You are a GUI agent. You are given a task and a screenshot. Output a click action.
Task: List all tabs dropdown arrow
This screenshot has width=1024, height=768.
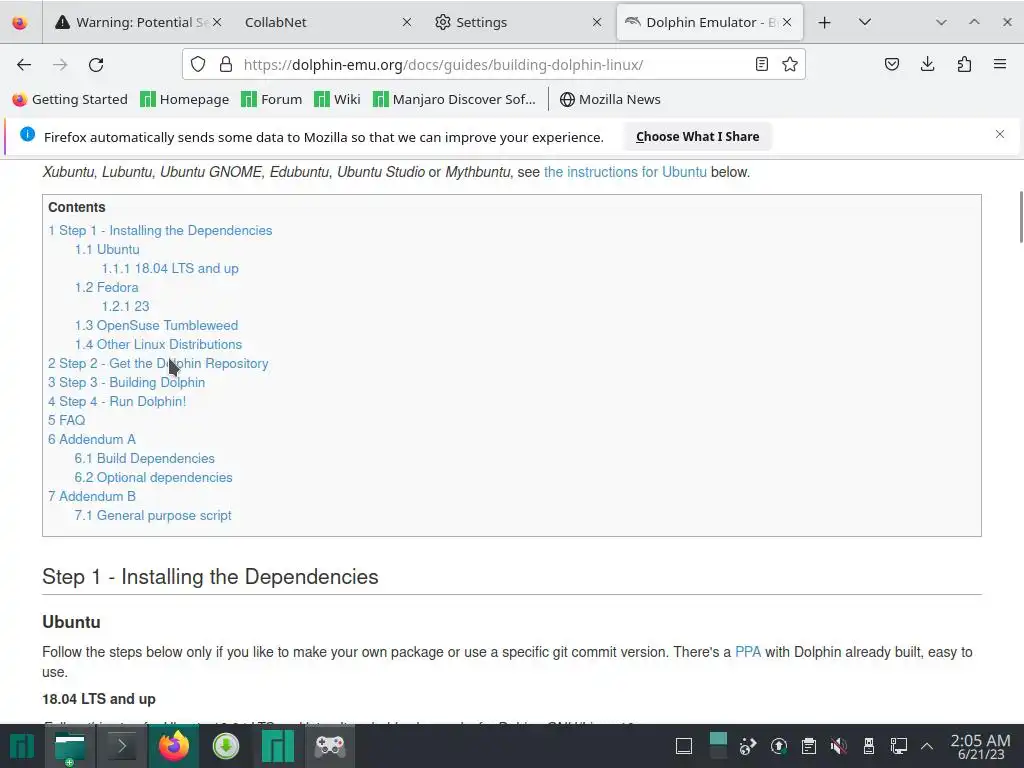[x=865, y=22]
